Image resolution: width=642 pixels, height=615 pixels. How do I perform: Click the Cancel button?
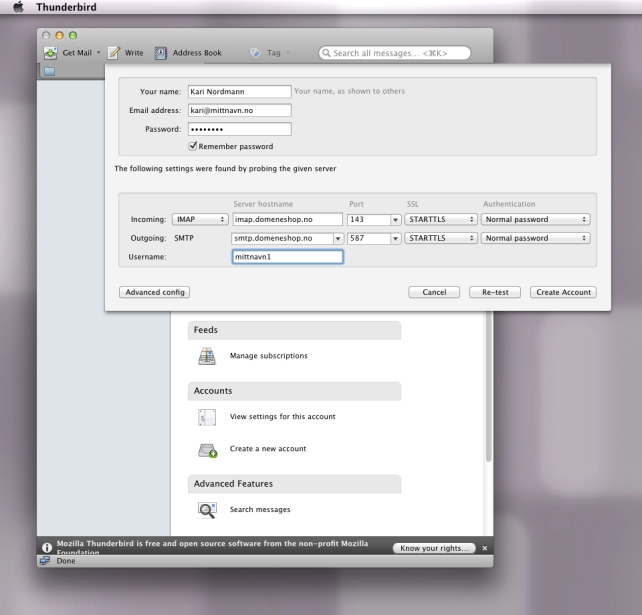[x=434, y=292]
